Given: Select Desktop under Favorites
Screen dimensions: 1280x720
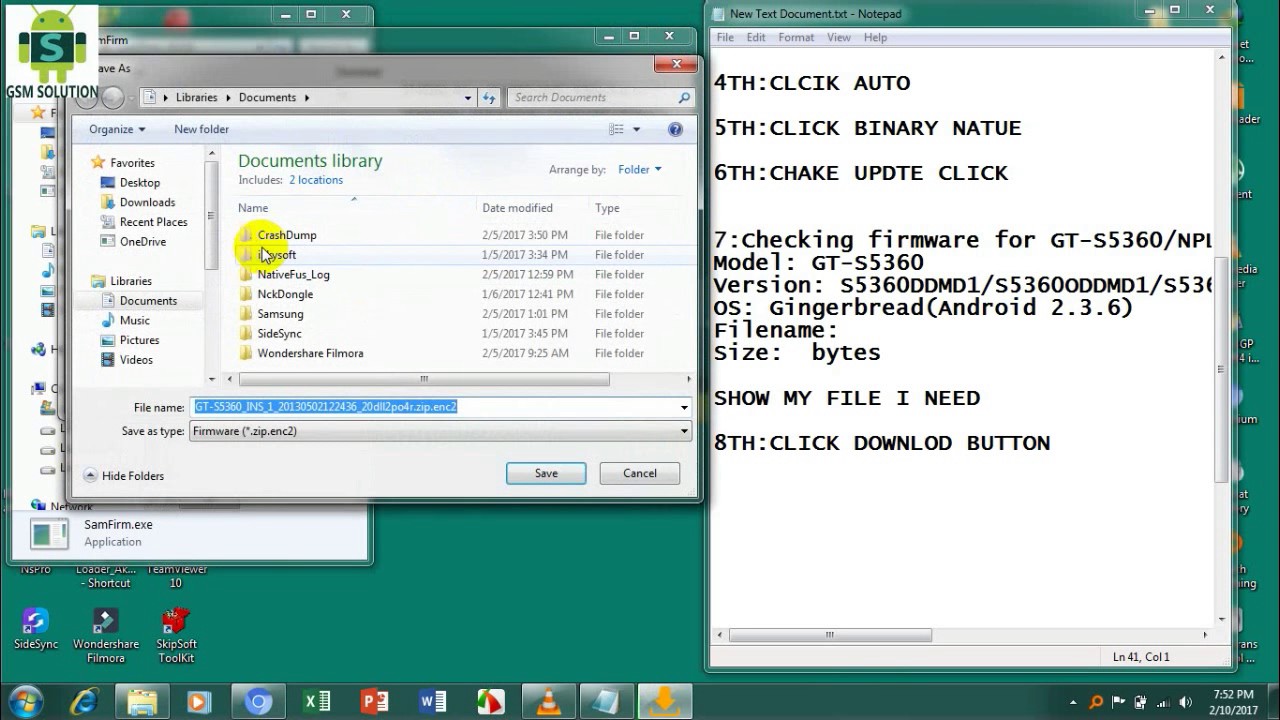Looking at the screenshot, I should pos(139,182).
